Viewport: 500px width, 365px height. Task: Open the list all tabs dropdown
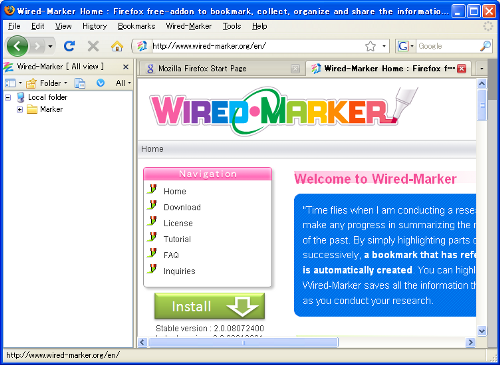click(x=481, y=69)
